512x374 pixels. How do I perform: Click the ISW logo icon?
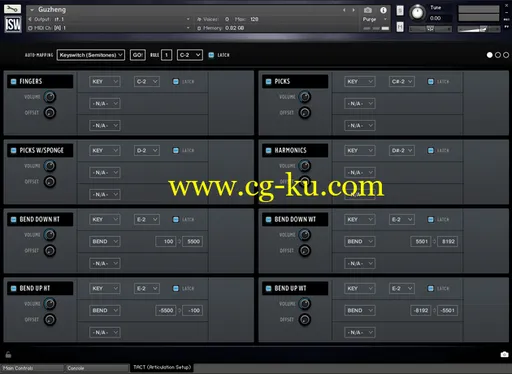(x=13, y=24)
